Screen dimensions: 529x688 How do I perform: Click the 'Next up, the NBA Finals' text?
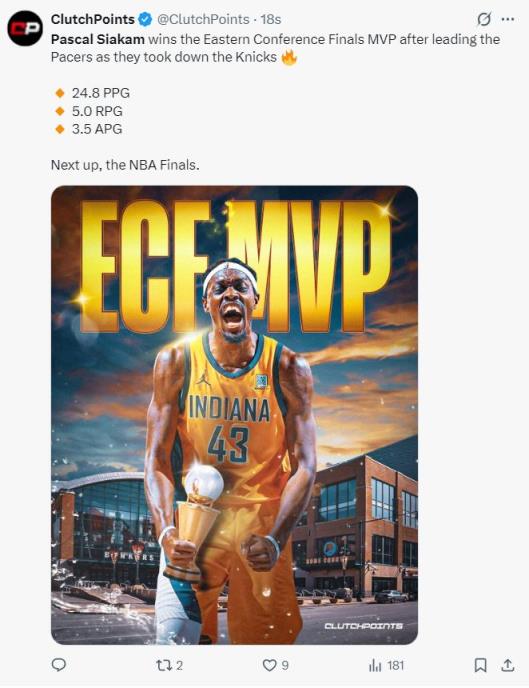(x=125, y=165)
